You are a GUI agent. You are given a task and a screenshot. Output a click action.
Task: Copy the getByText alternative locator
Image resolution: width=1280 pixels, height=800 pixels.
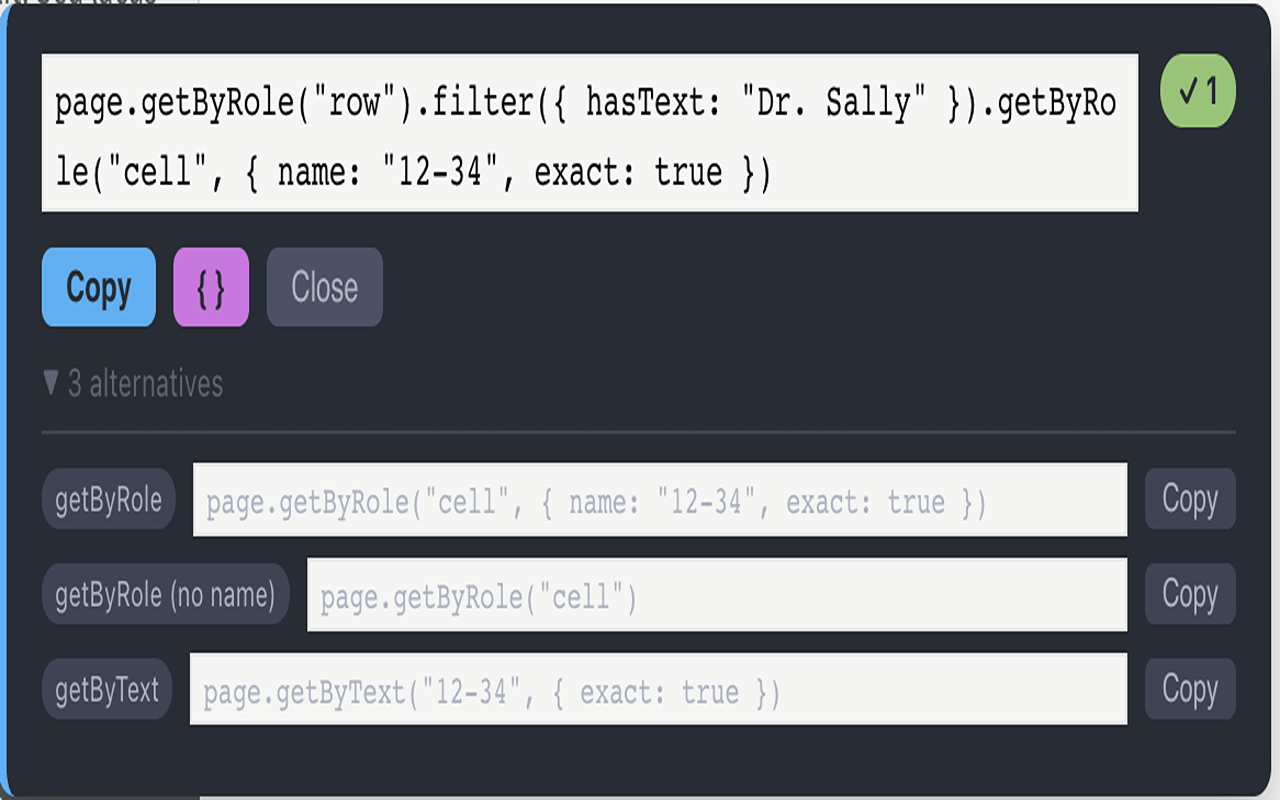pyautogui.click(x=1190, y=689)
